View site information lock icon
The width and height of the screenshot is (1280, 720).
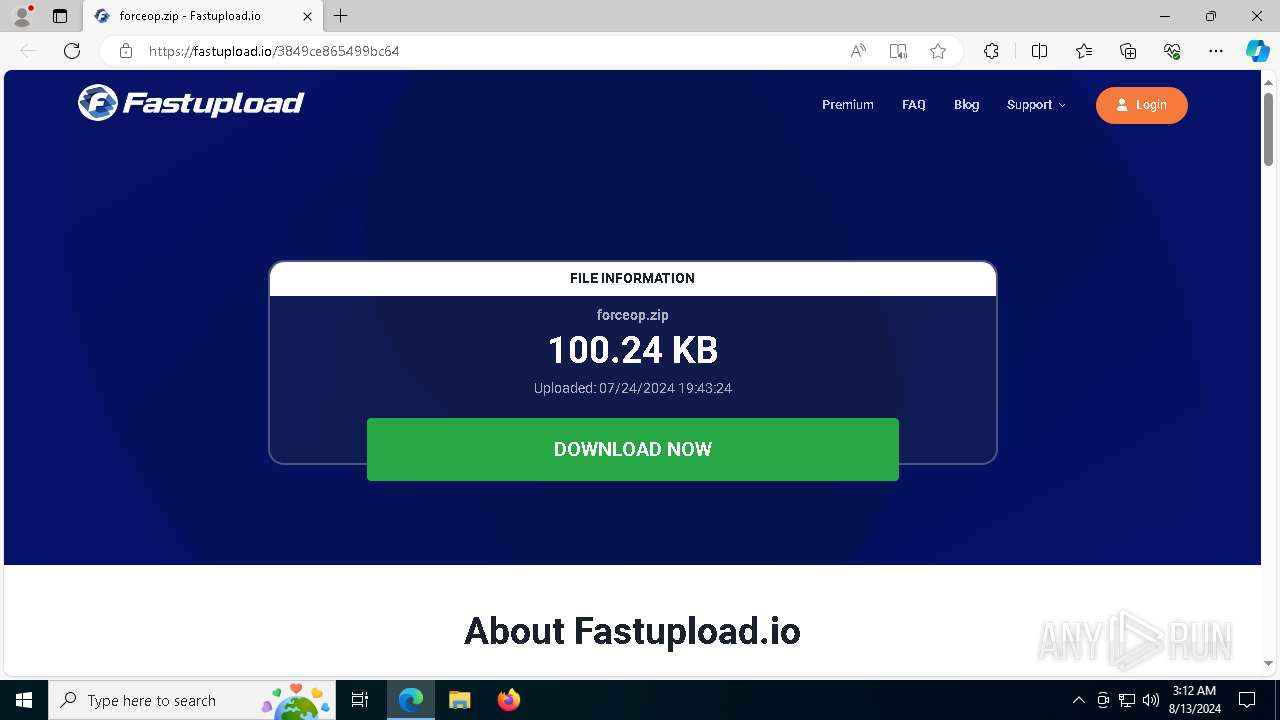click(126, 51)
